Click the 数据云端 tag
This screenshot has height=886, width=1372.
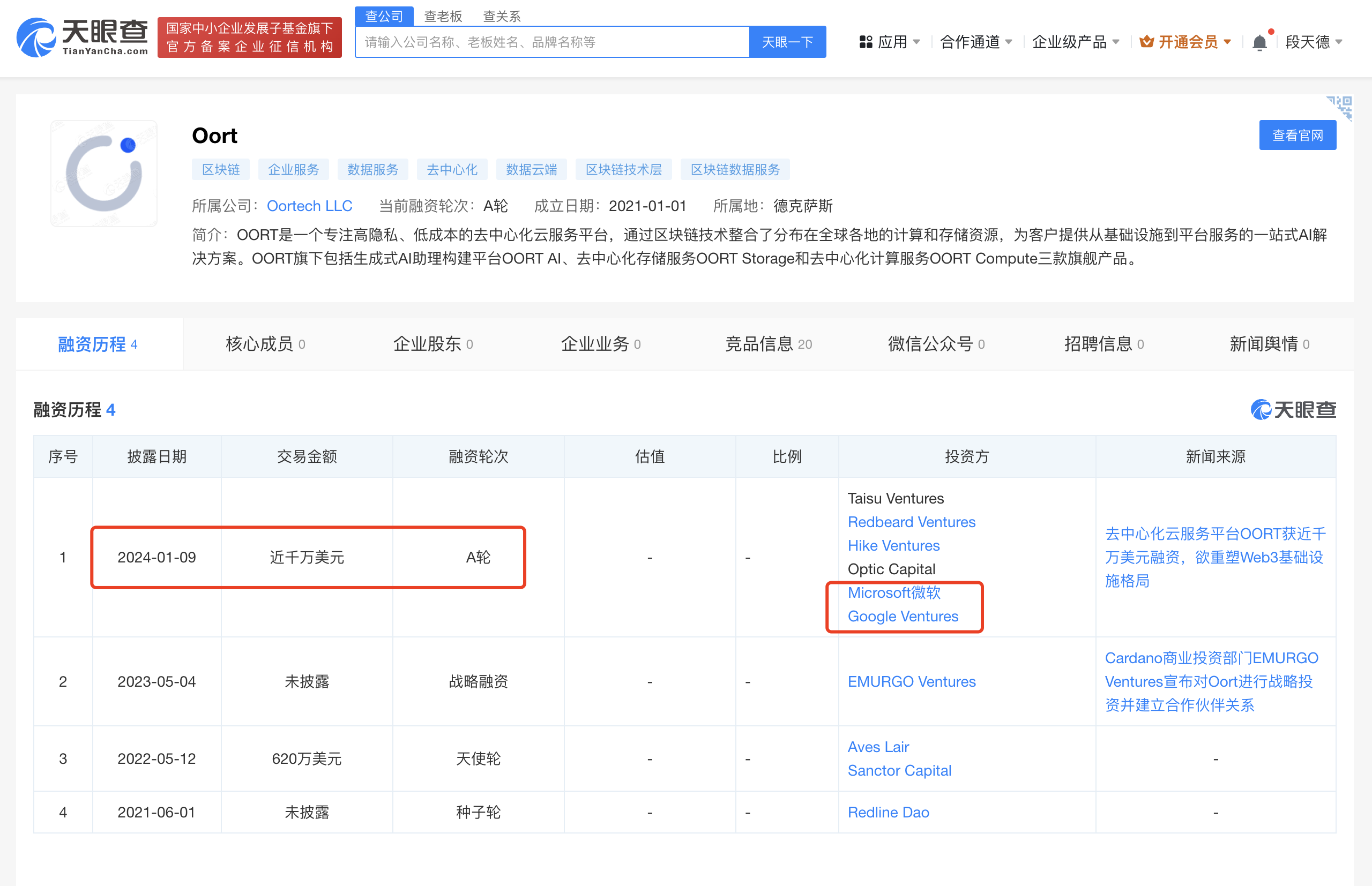[x=531, y=170]
